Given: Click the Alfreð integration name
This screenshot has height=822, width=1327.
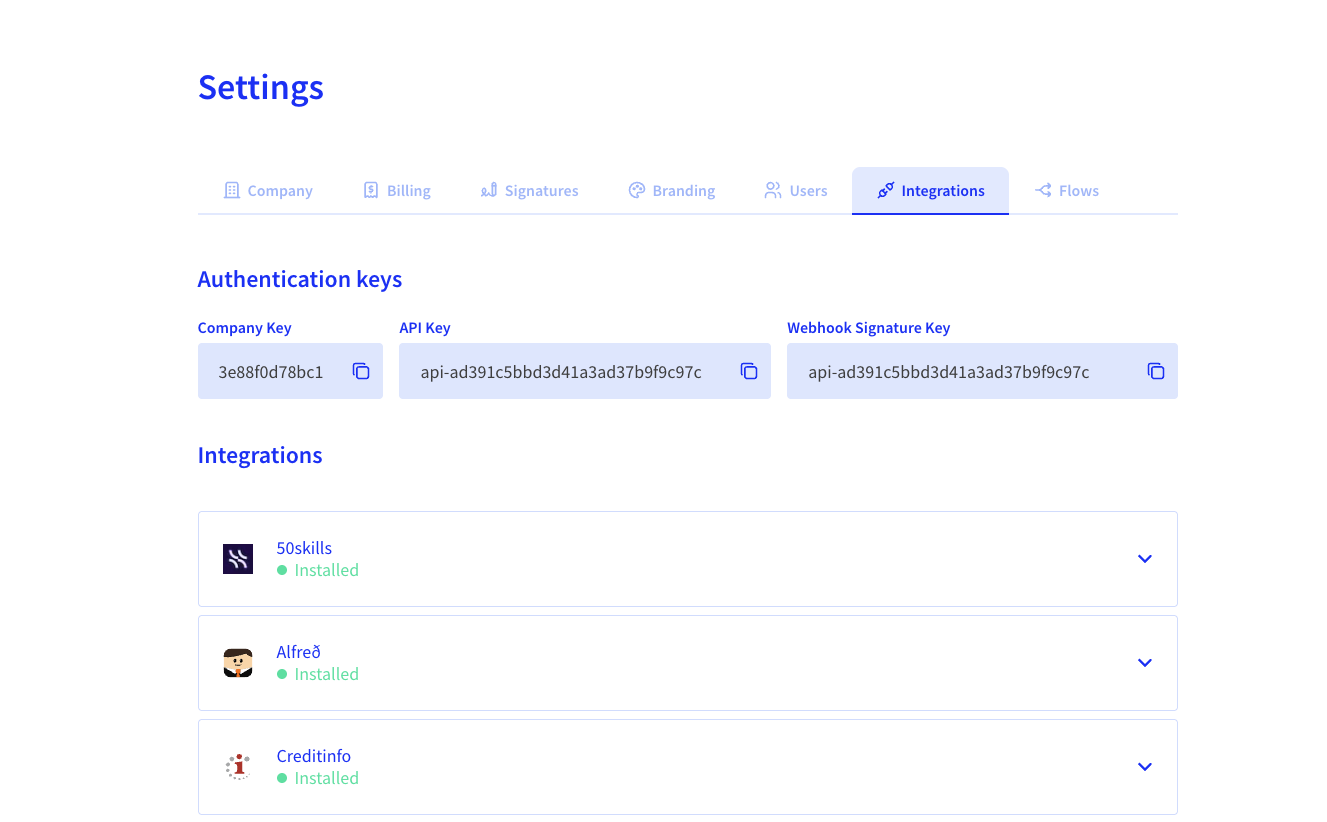Looking at the screenshot, I should (x=299, y=652).
